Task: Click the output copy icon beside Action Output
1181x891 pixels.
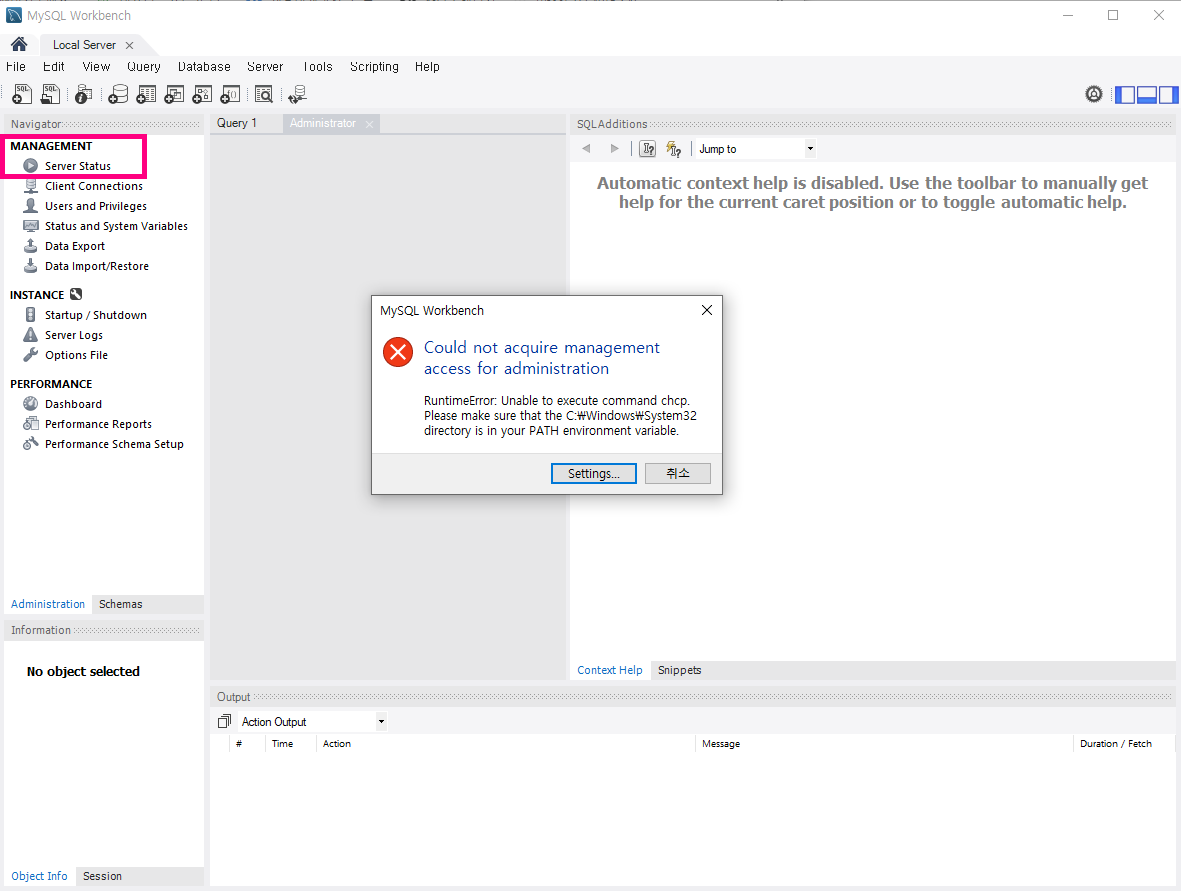Action: click(x=224, y=722)
